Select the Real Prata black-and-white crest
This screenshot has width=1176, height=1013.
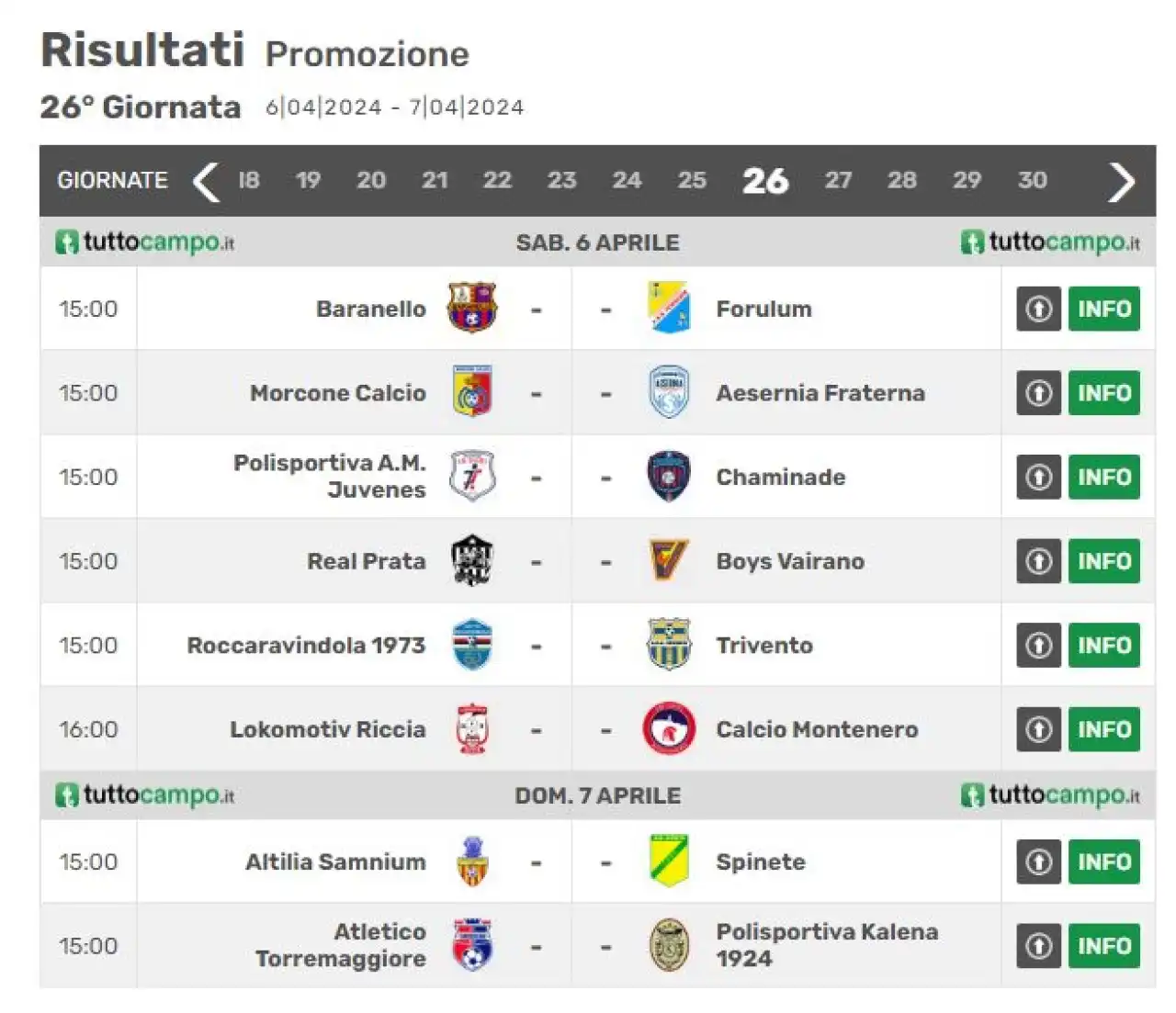[472, 560]
